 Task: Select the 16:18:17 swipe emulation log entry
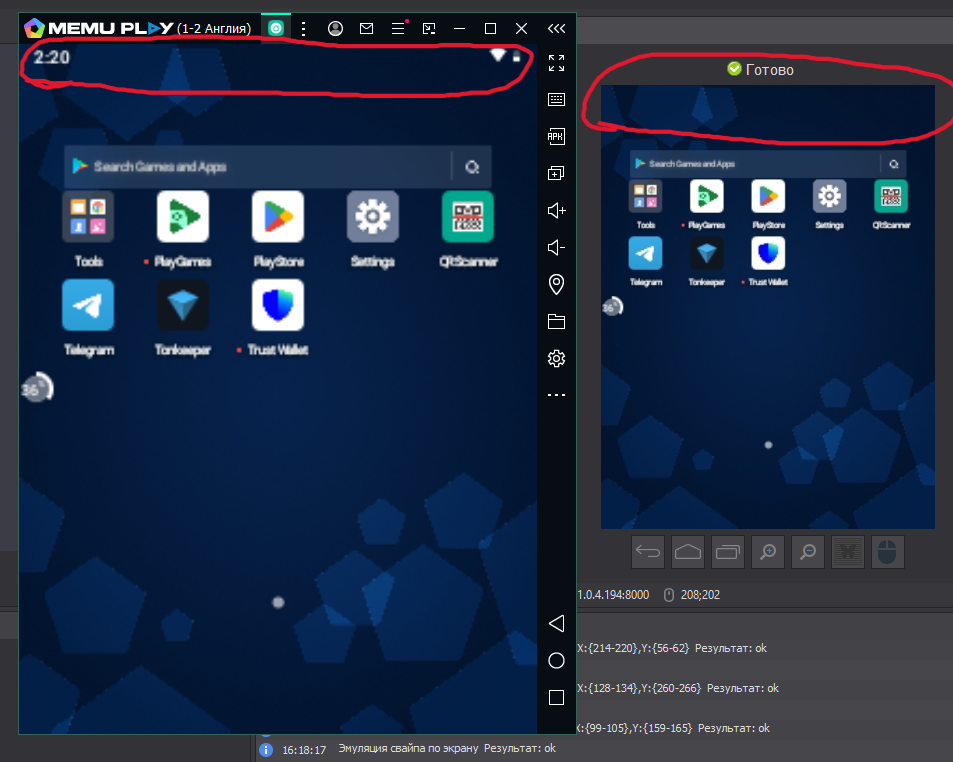coord(419,749)
